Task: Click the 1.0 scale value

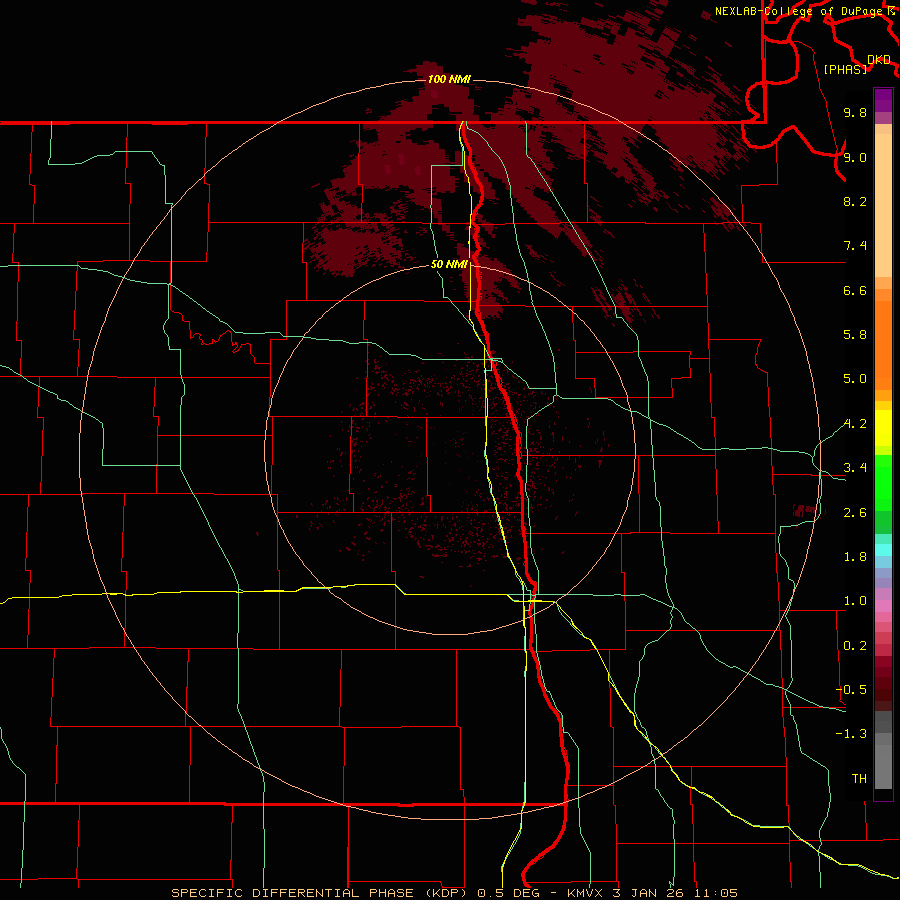Action: [855, 601]
